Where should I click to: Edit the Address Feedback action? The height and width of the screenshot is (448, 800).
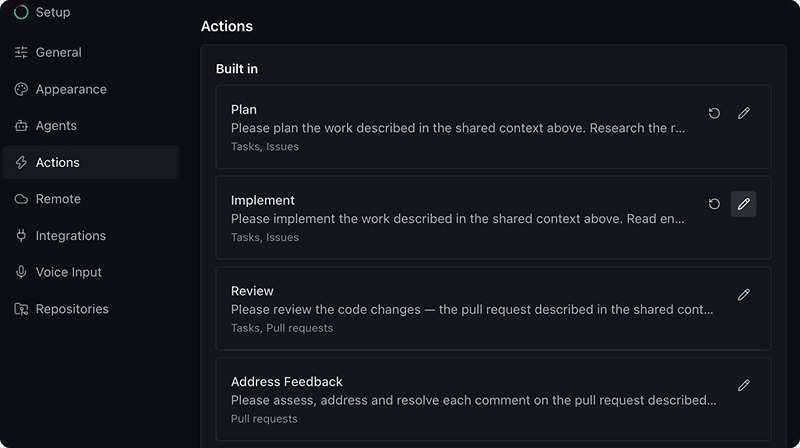tap(743, 385)
